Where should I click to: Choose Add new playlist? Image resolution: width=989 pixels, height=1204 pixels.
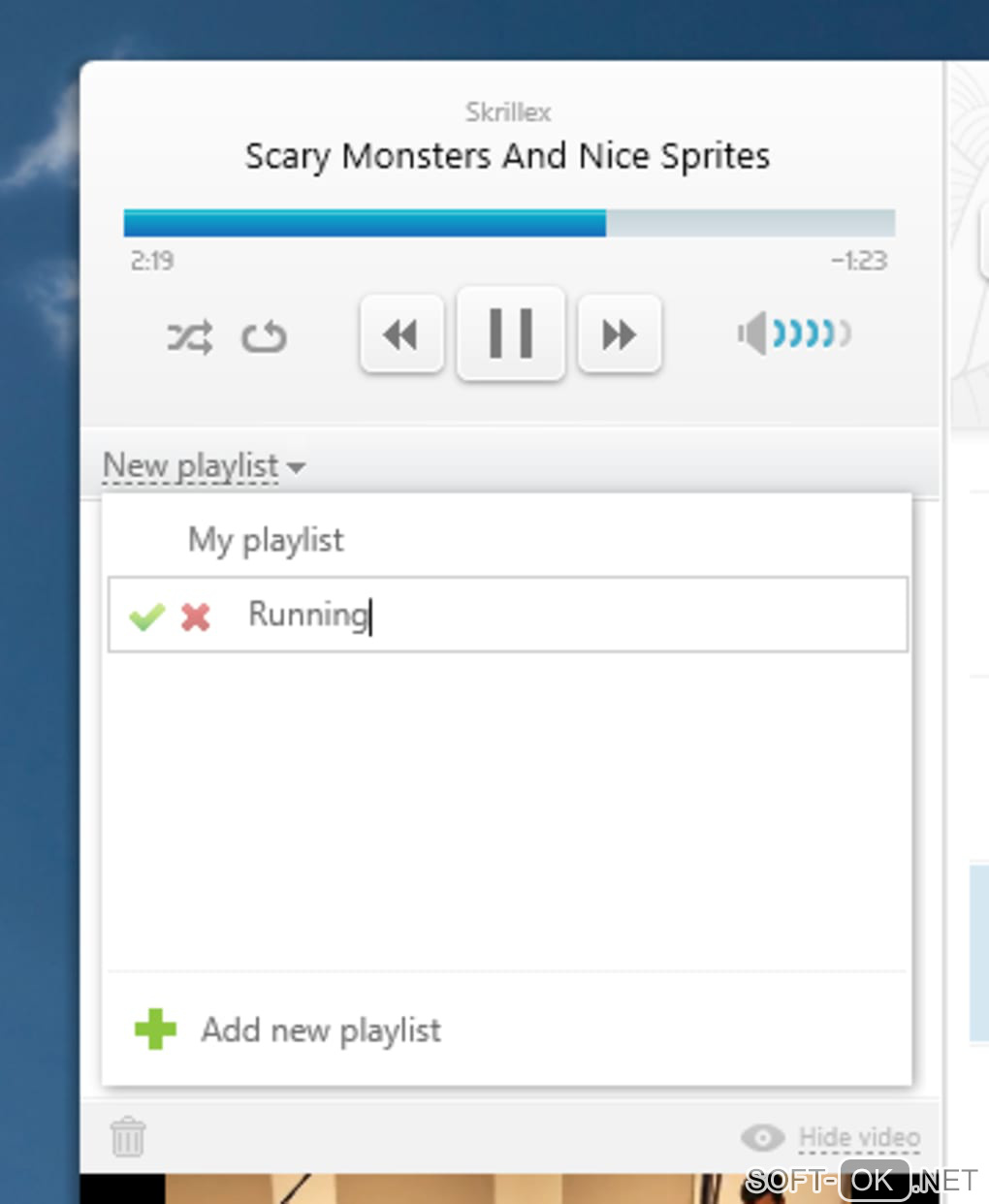pos(321,1030)
